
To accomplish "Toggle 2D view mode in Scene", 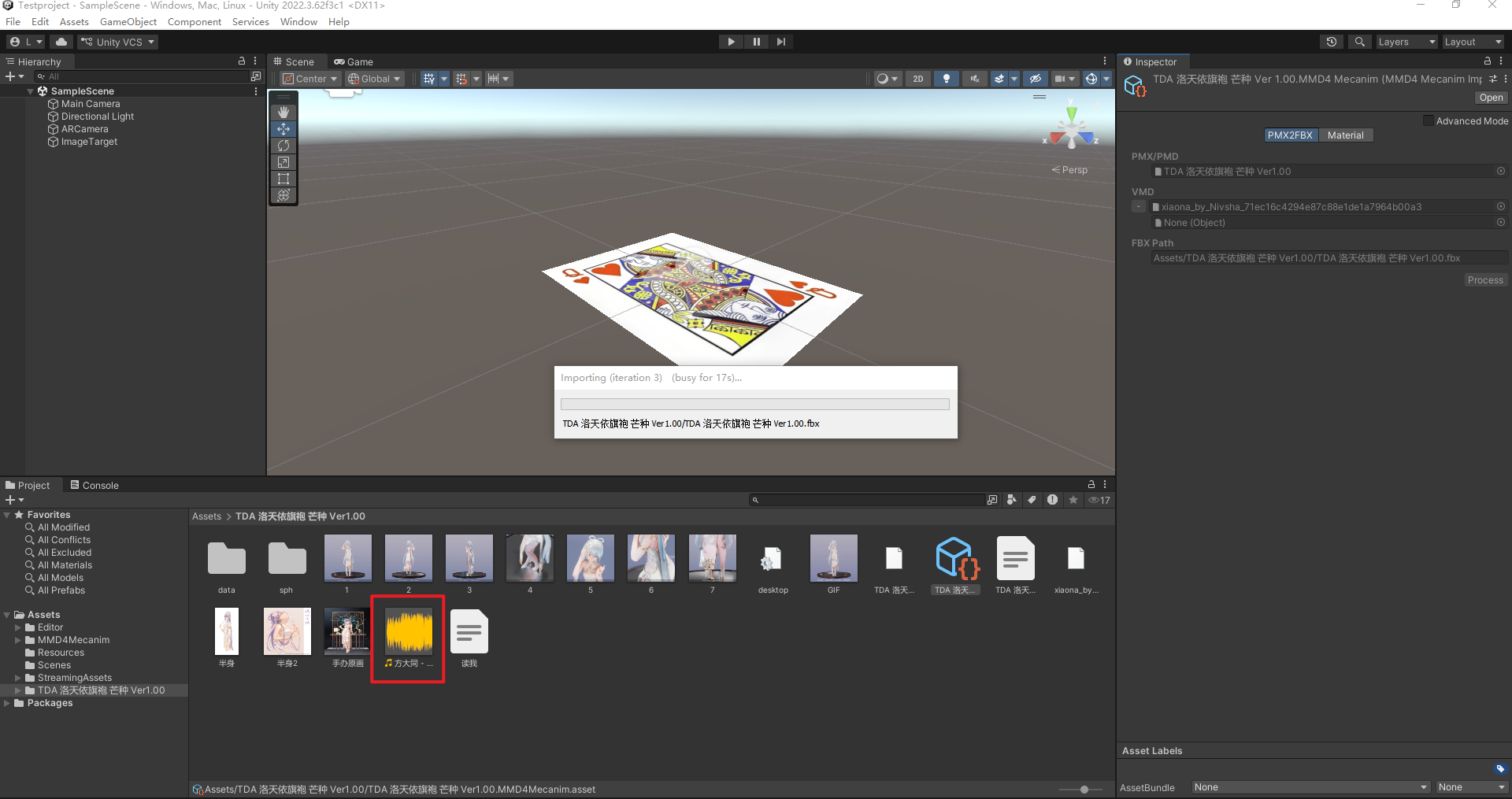I will (x=918, y=79).
